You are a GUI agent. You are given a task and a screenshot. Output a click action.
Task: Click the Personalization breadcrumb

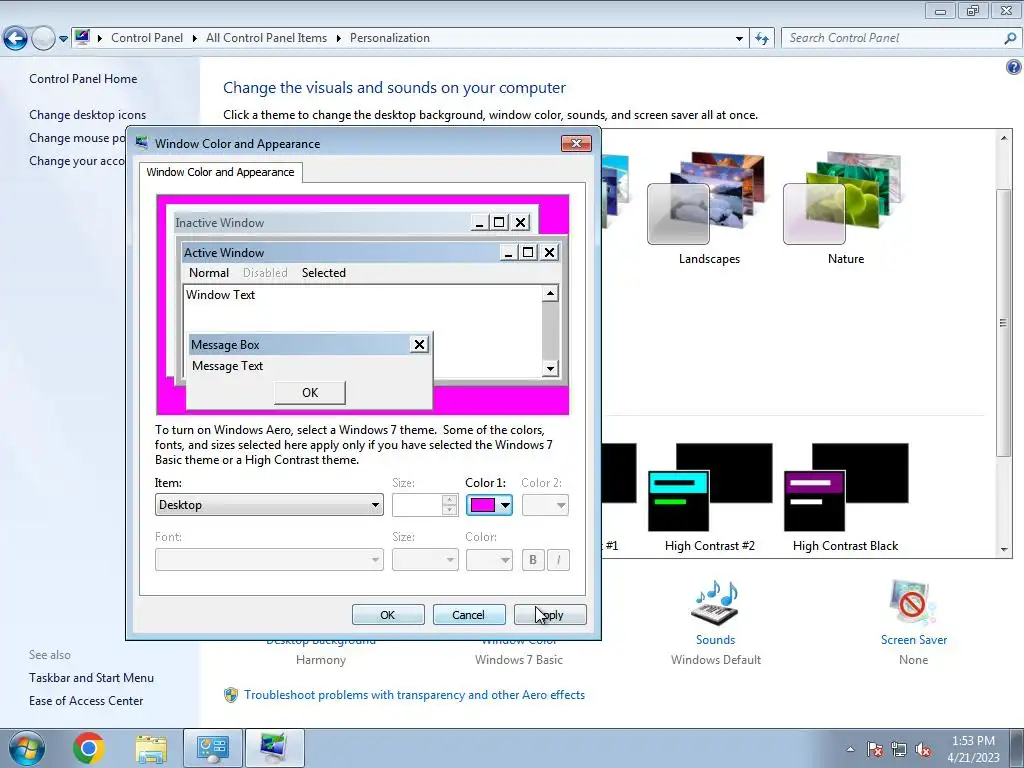pos(390,38)
